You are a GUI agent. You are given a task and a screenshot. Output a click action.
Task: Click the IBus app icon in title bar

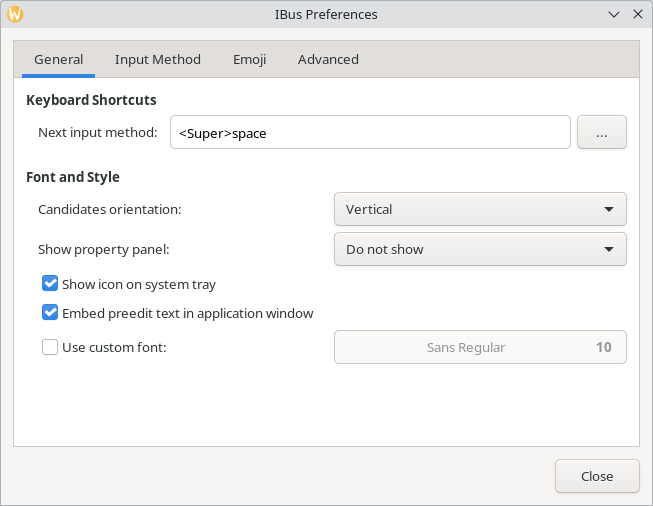15,15
